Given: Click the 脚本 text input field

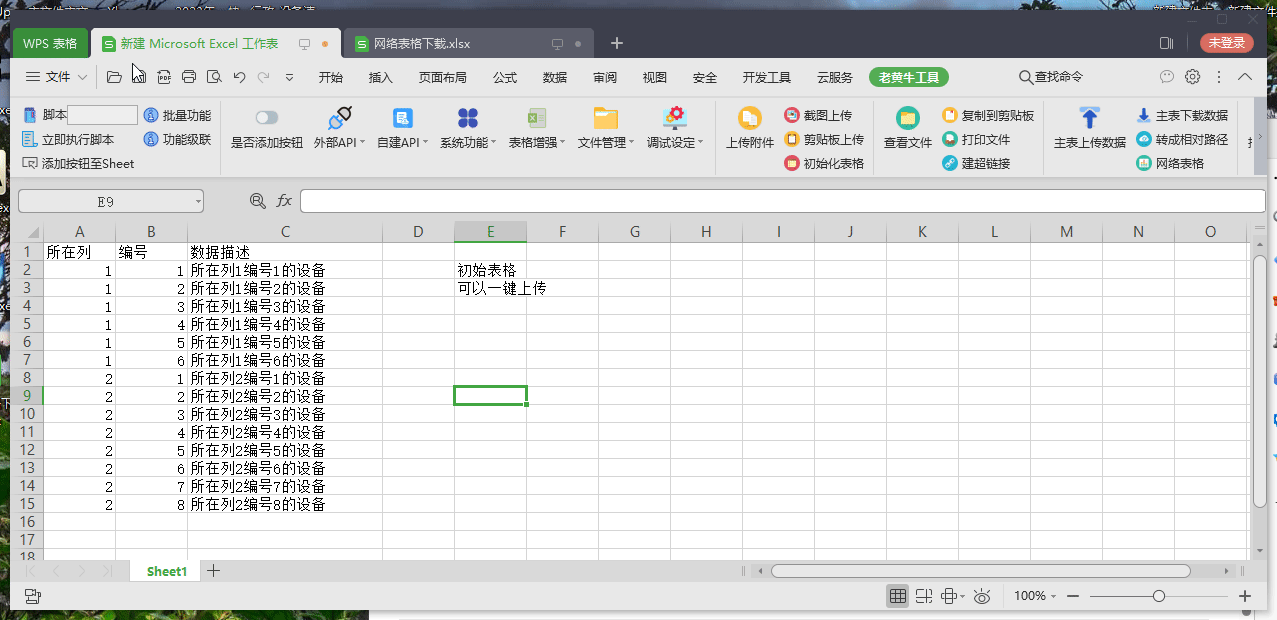Looking at the screenshot, I should point(102,116).
